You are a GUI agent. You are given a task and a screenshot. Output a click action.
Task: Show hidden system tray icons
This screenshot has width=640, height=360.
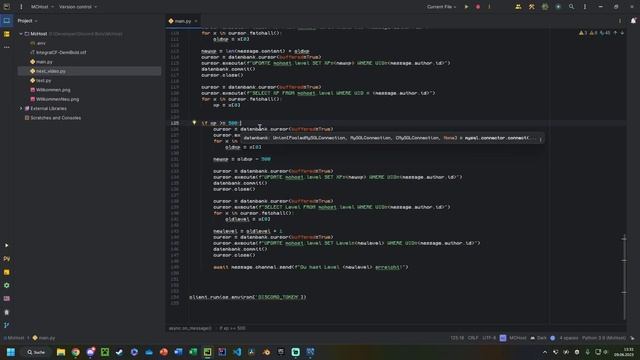[545, 352]
